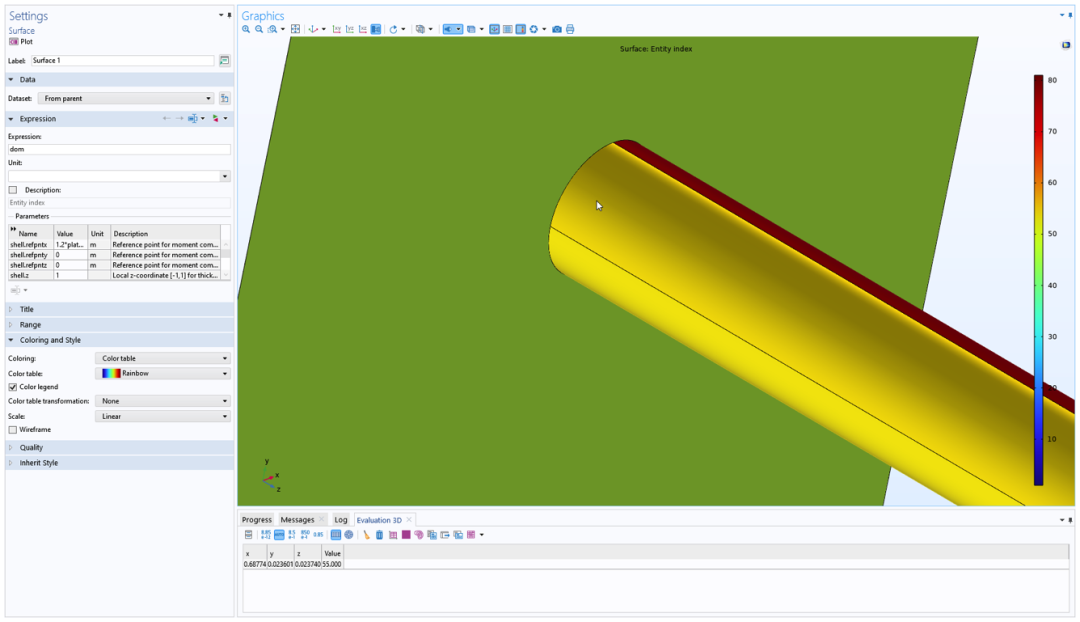Click the rainbow color legend bar
The height and width of the screenshot is (622, 1080).
1038,280
